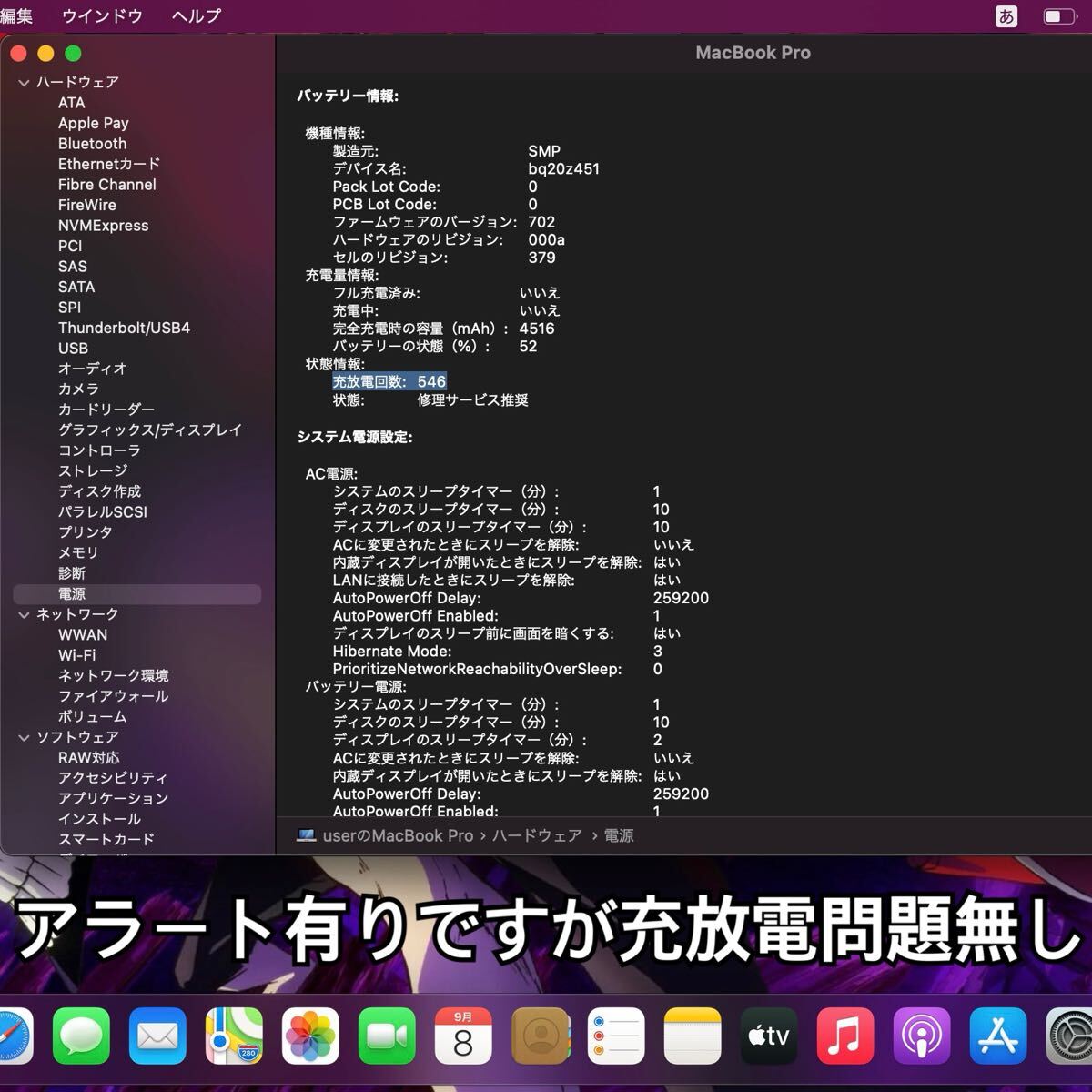The width and height of the screenshot is (1092, 1092).
Task: Open Messages app in the Dock
Action: (81, 1036)
